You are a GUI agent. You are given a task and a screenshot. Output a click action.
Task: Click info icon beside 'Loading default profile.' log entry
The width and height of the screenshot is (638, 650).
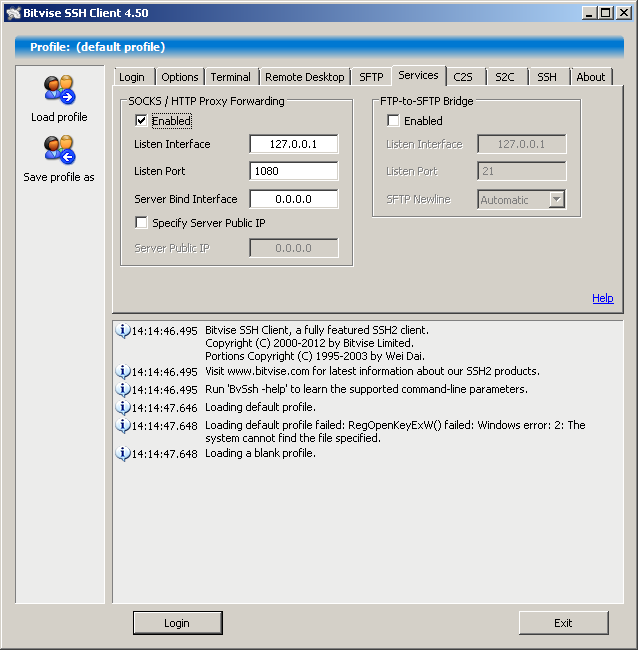point(122,407)
